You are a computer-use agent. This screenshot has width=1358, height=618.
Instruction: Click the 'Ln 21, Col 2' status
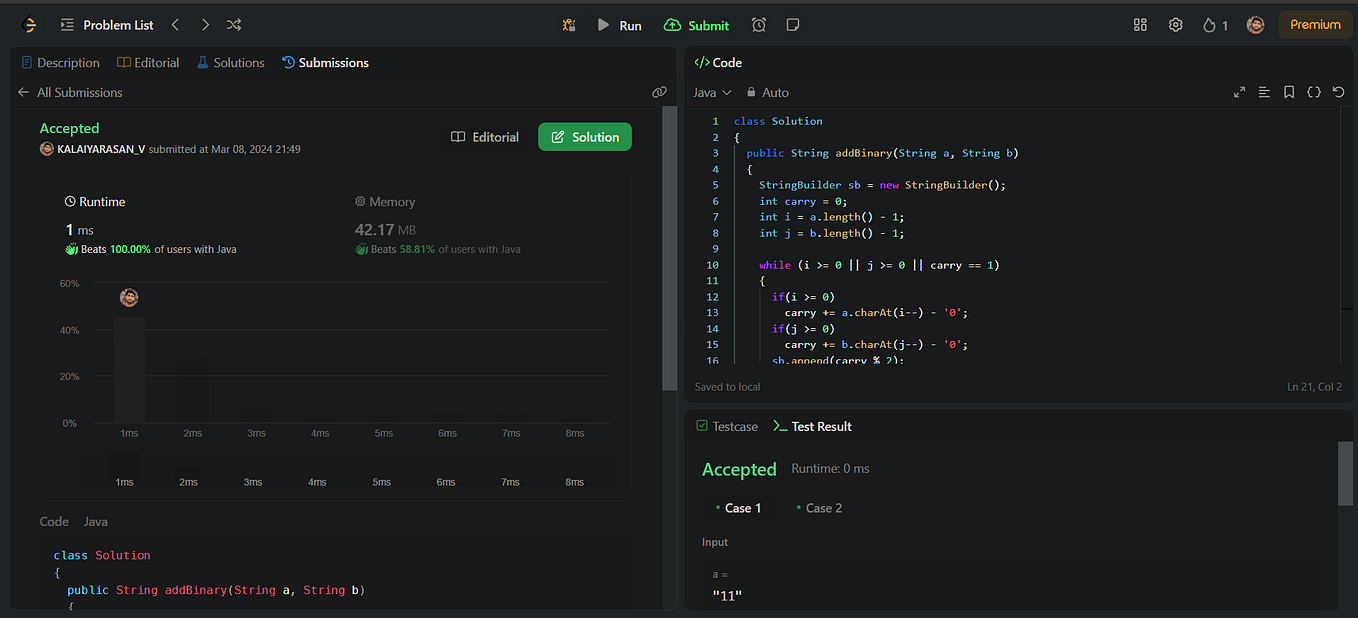tap(1314, 387)
